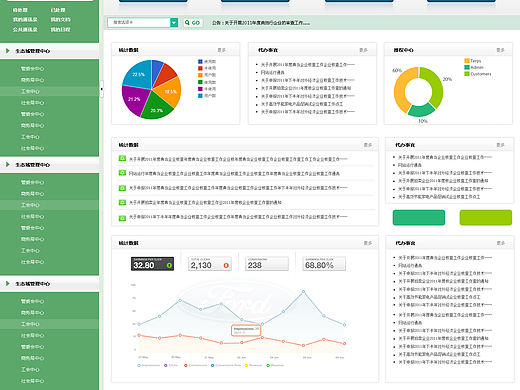This screenshot has width=520, height=390.
Task: Toggle the purple Clicks series in chart legend
Action: tap(171, 365)
